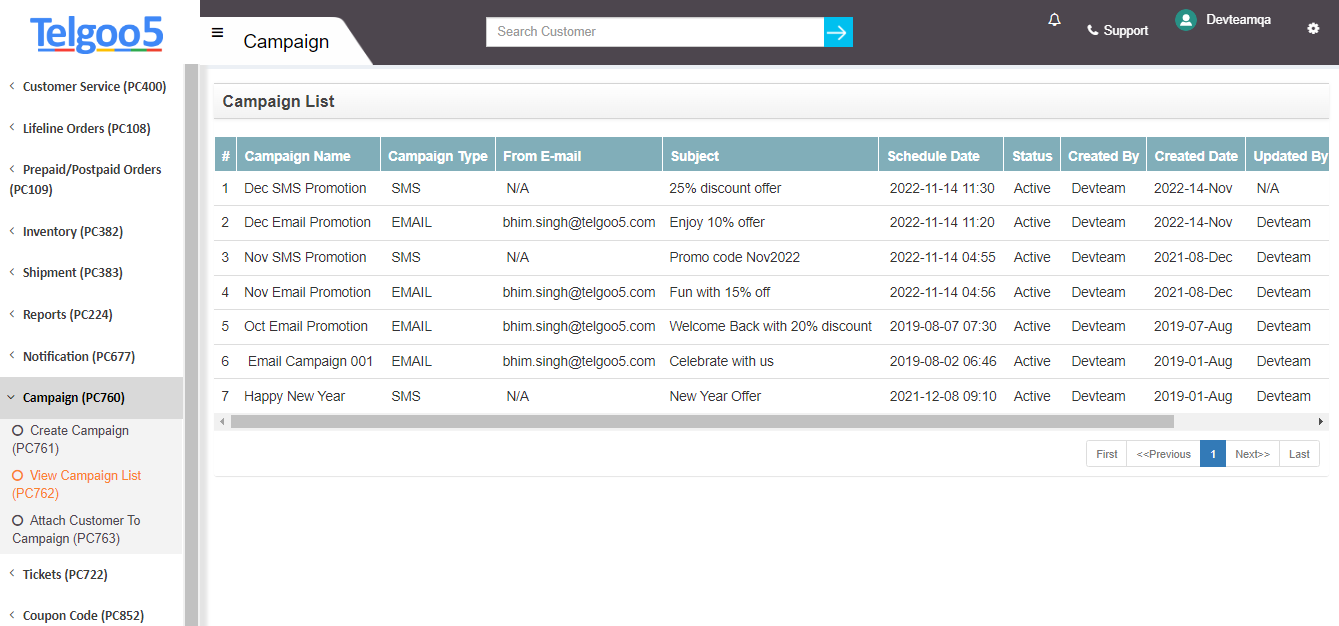Viewport: 1339px width, 626px height.
Task: Open the Campaign tab header
Action: tap(286, 42)
